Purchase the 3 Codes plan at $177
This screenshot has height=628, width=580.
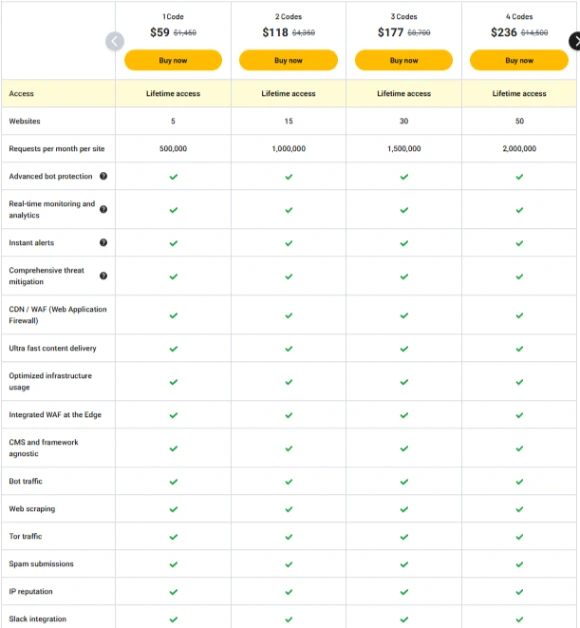click(404, 60)
